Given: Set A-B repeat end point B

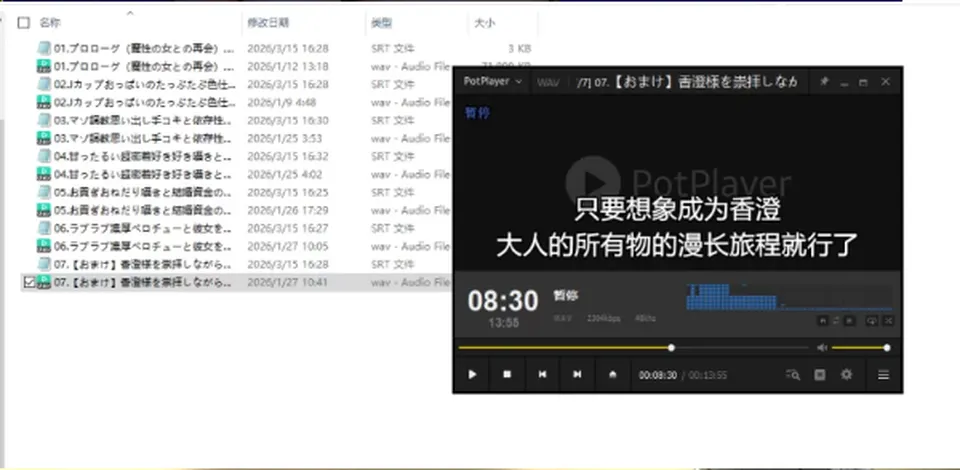Looking at the screenshot, I should (850, 321).
